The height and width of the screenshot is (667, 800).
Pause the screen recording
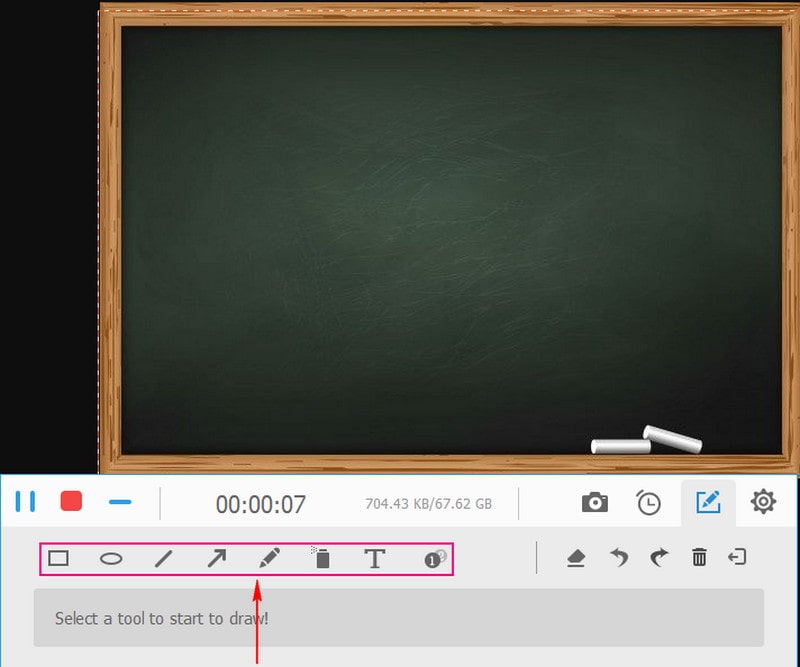[x=25, y=501]
